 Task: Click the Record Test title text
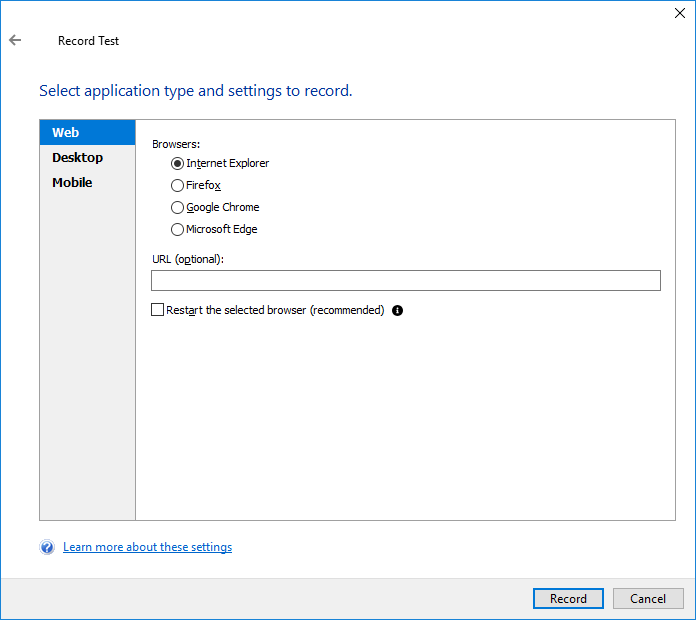coord(88,41)
